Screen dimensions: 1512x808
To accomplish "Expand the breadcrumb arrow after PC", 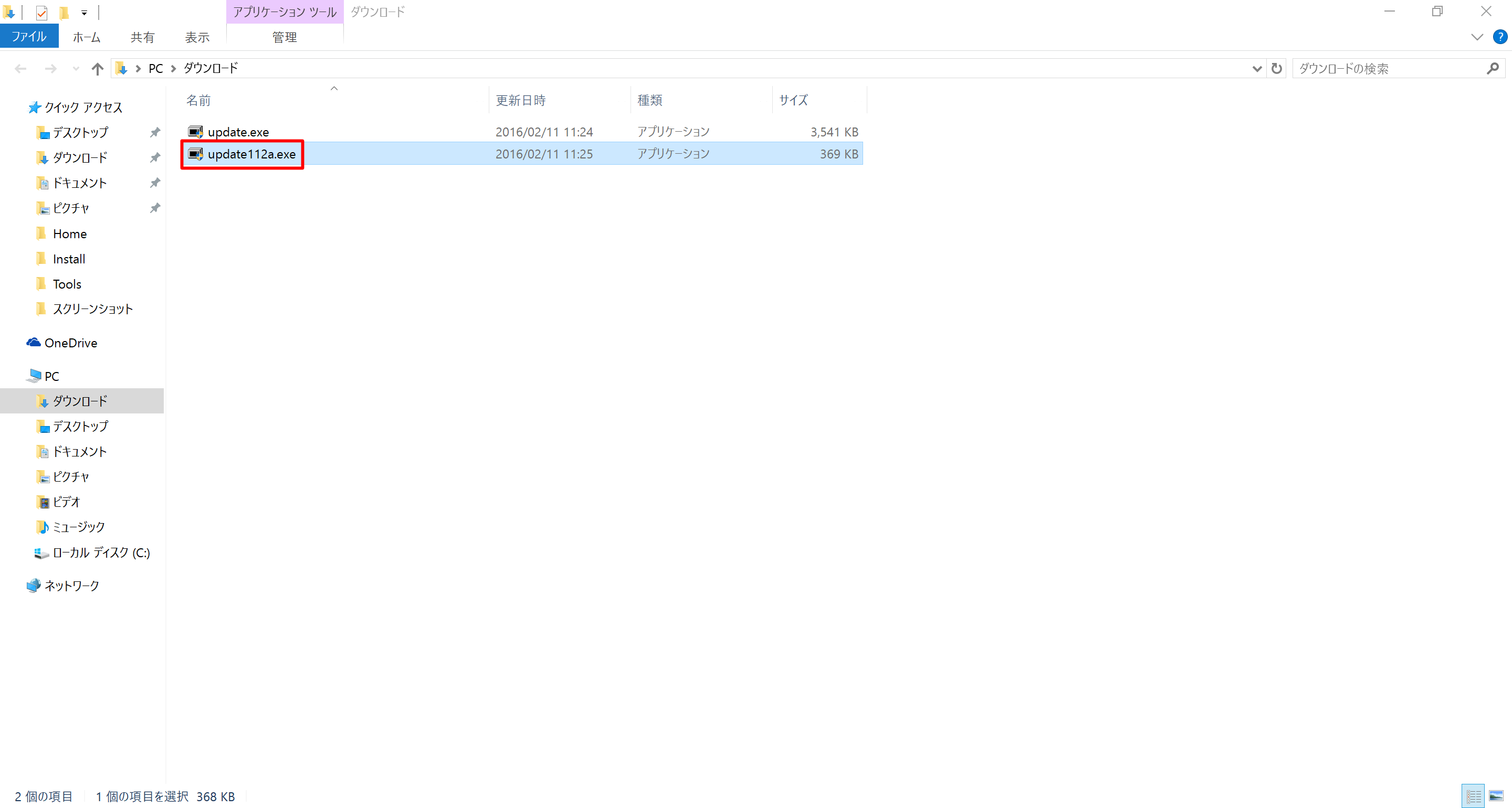I will coord(173,69).
